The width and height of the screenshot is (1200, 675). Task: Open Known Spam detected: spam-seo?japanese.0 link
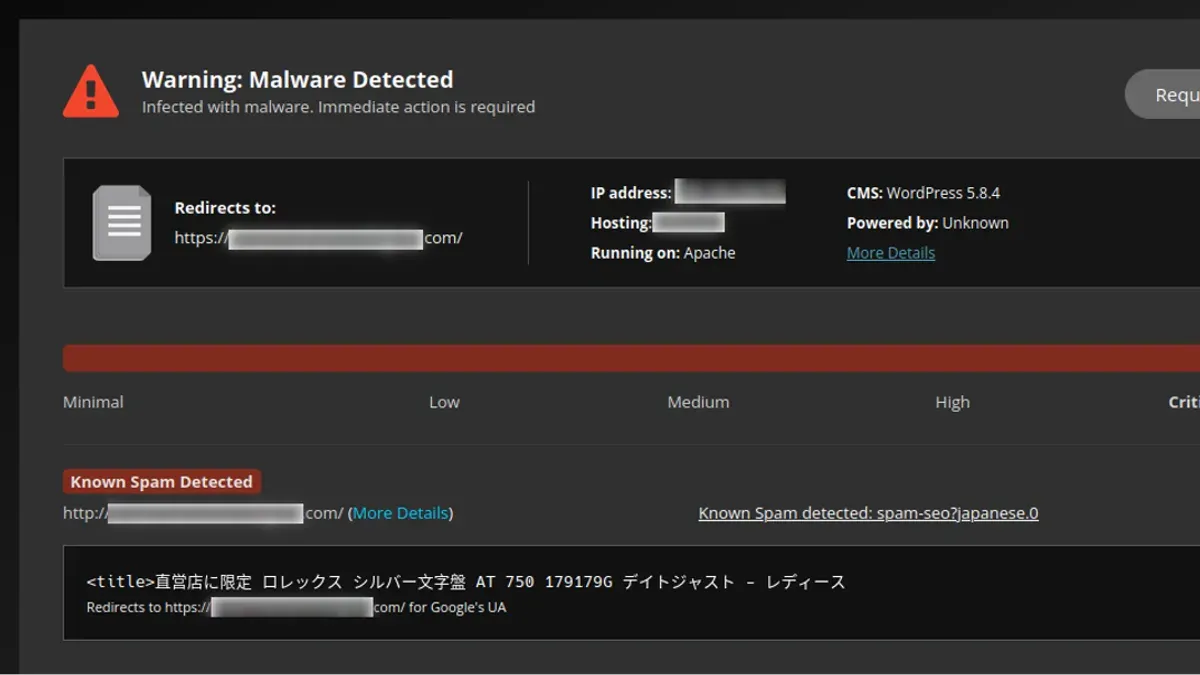click(x=868, y=513)
